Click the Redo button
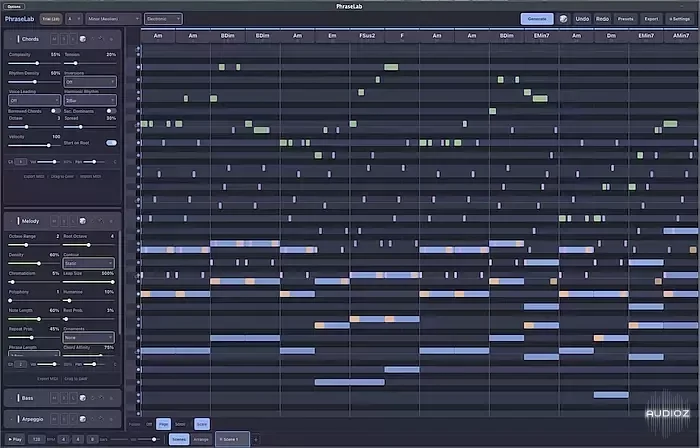The image size is (700, 448). point(602,19)
